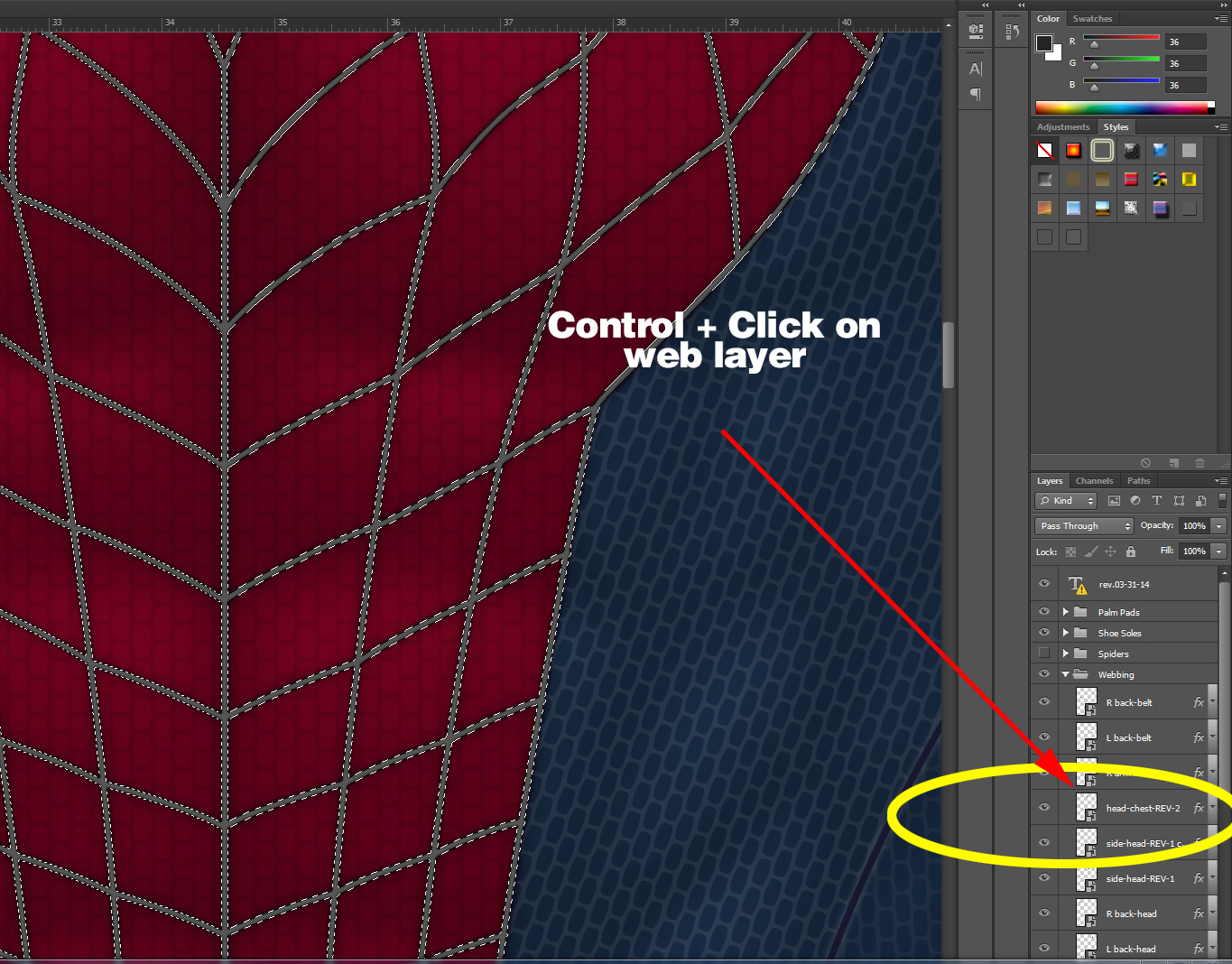This screenshot has width=1232, height=964.
Task: Hide the rev.03-31-14 text layer
Action: point(1044,584)
